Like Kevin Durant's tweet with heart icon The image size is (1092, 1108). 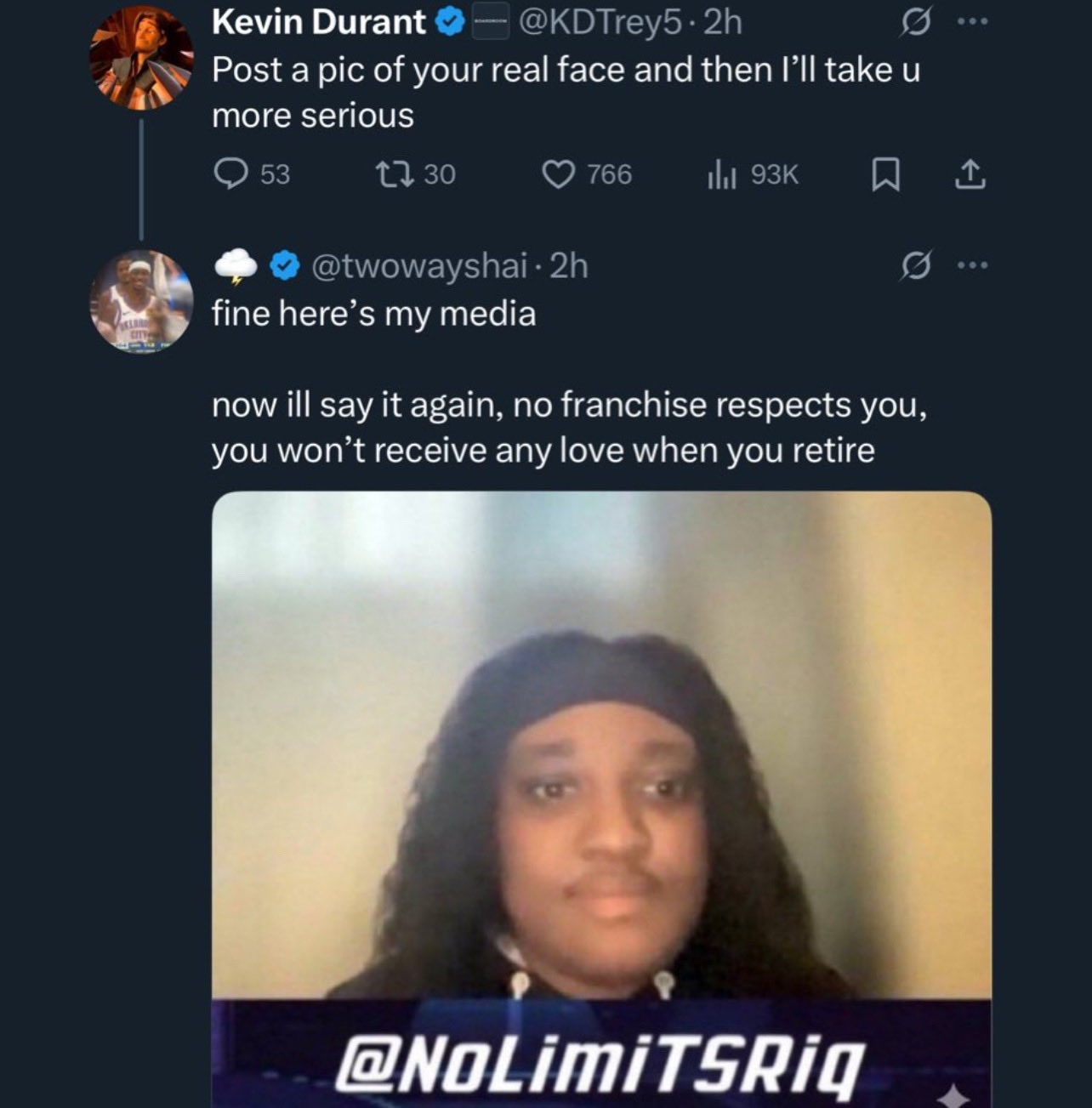click(x=558, y=175)
